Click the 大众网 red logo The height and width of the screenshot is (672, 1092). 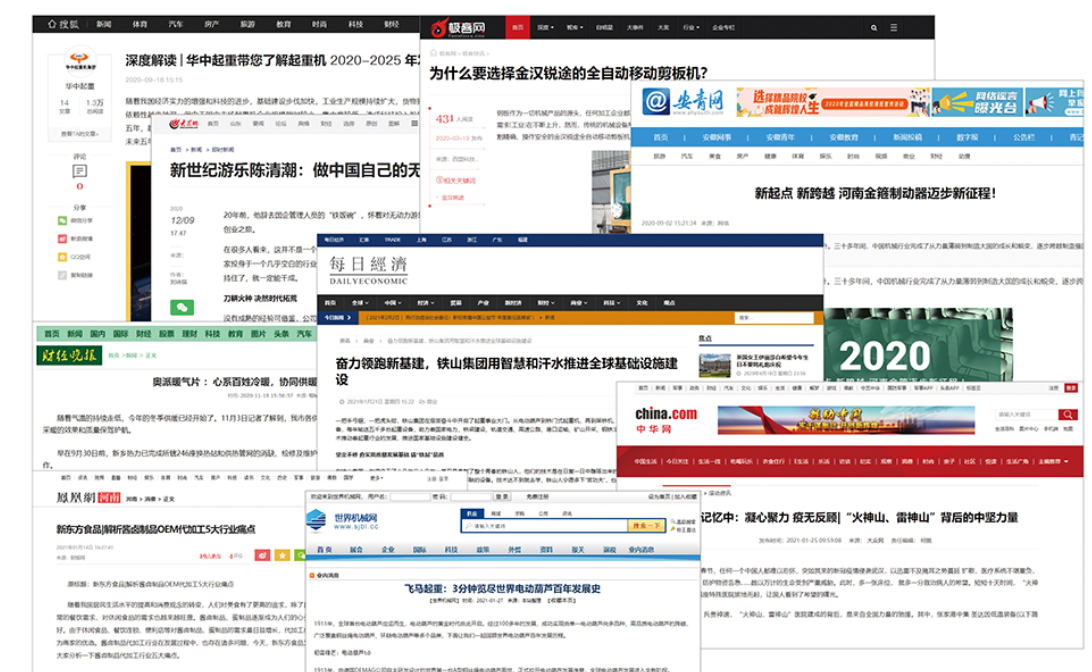click(184, 123)
